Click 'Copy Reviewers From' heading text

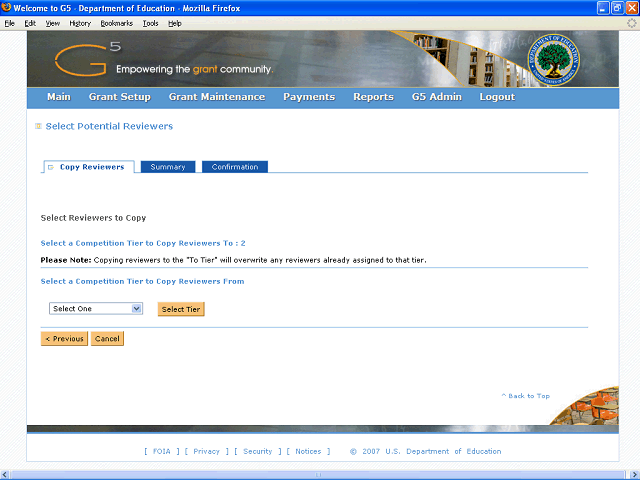point(142,281)
